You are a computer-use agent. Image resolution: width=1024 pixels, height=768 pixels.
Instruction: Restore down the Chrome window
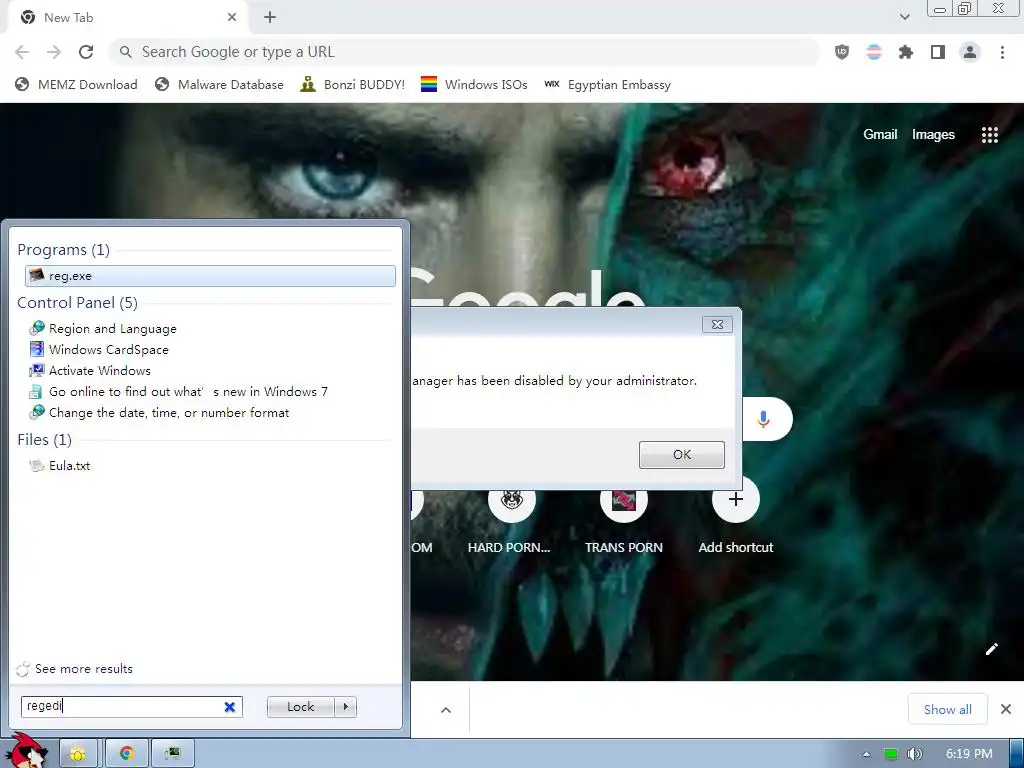coord(964,9)
